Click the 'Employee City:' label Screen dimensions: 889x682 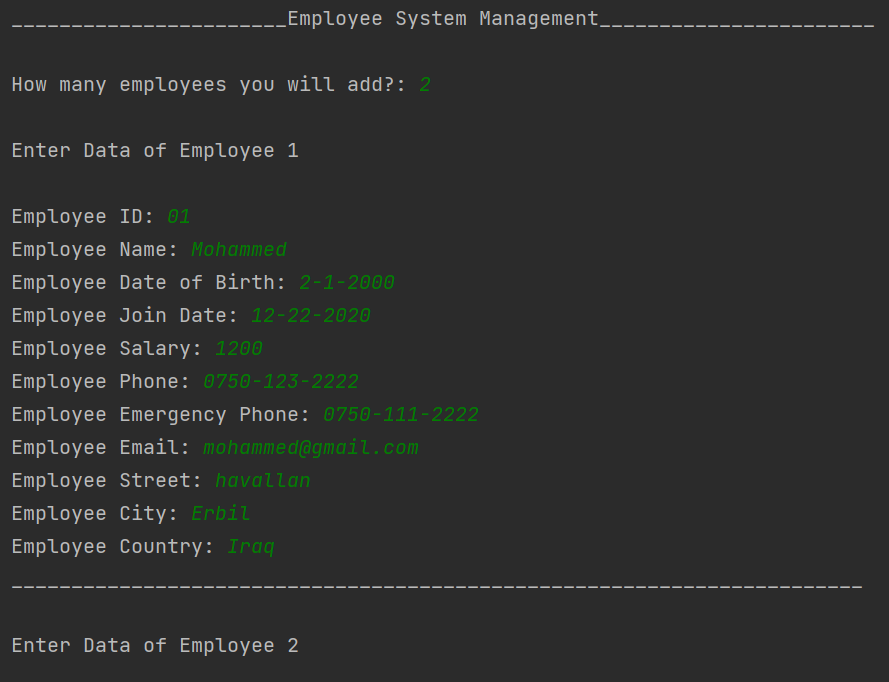coord(95,513)
